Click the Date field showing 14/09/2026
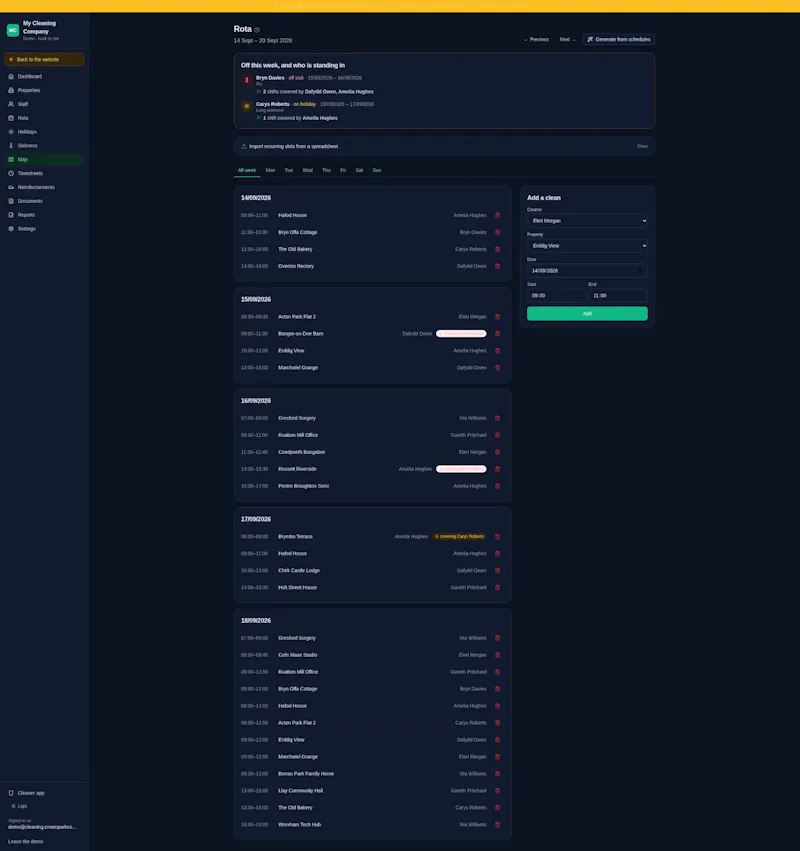Image resolution: width=800 pixels, height=851 pixels. (587, 271)
